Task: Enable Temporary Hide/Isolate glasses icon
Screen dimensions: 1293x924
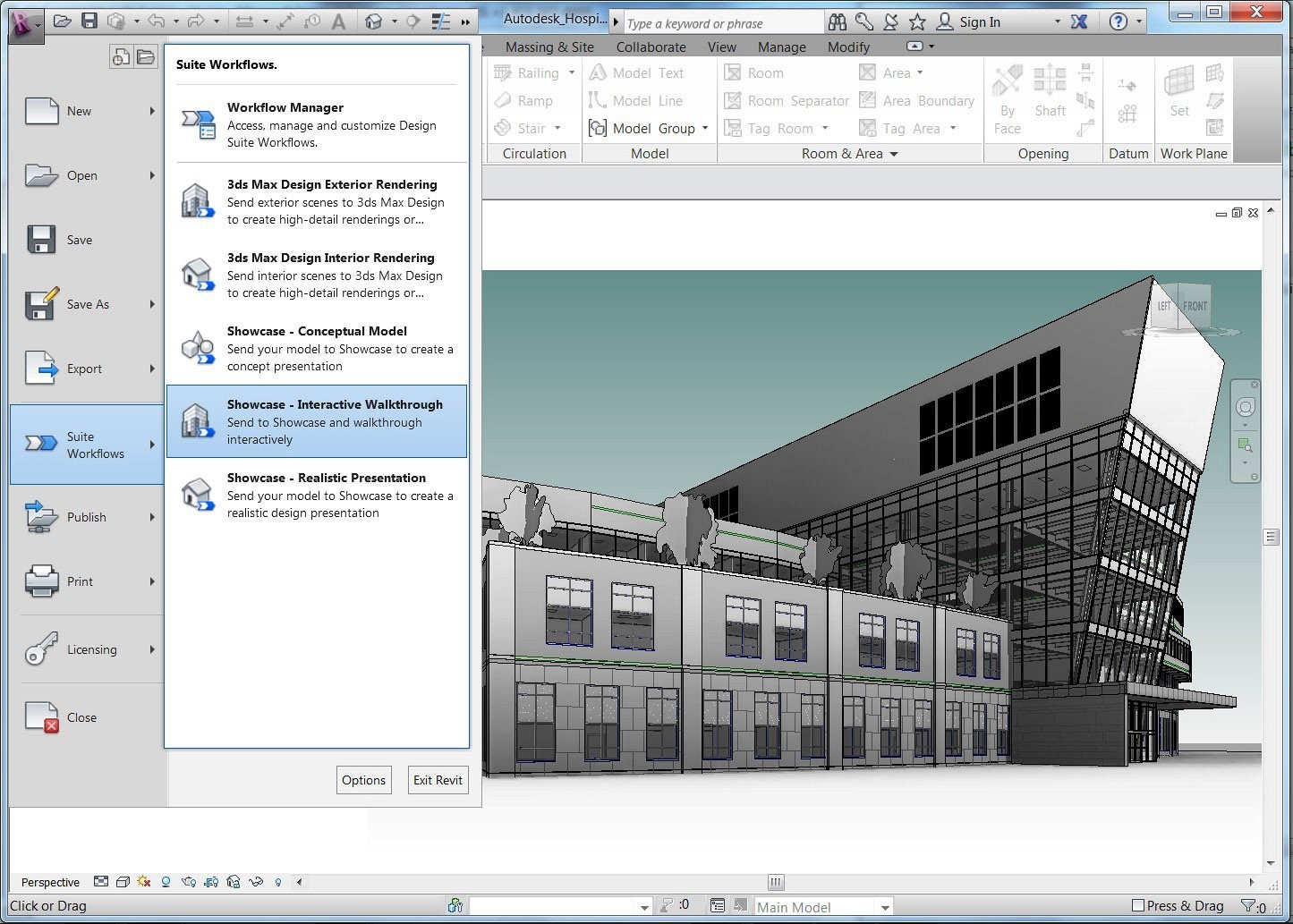Action: (x=256, y=882)
